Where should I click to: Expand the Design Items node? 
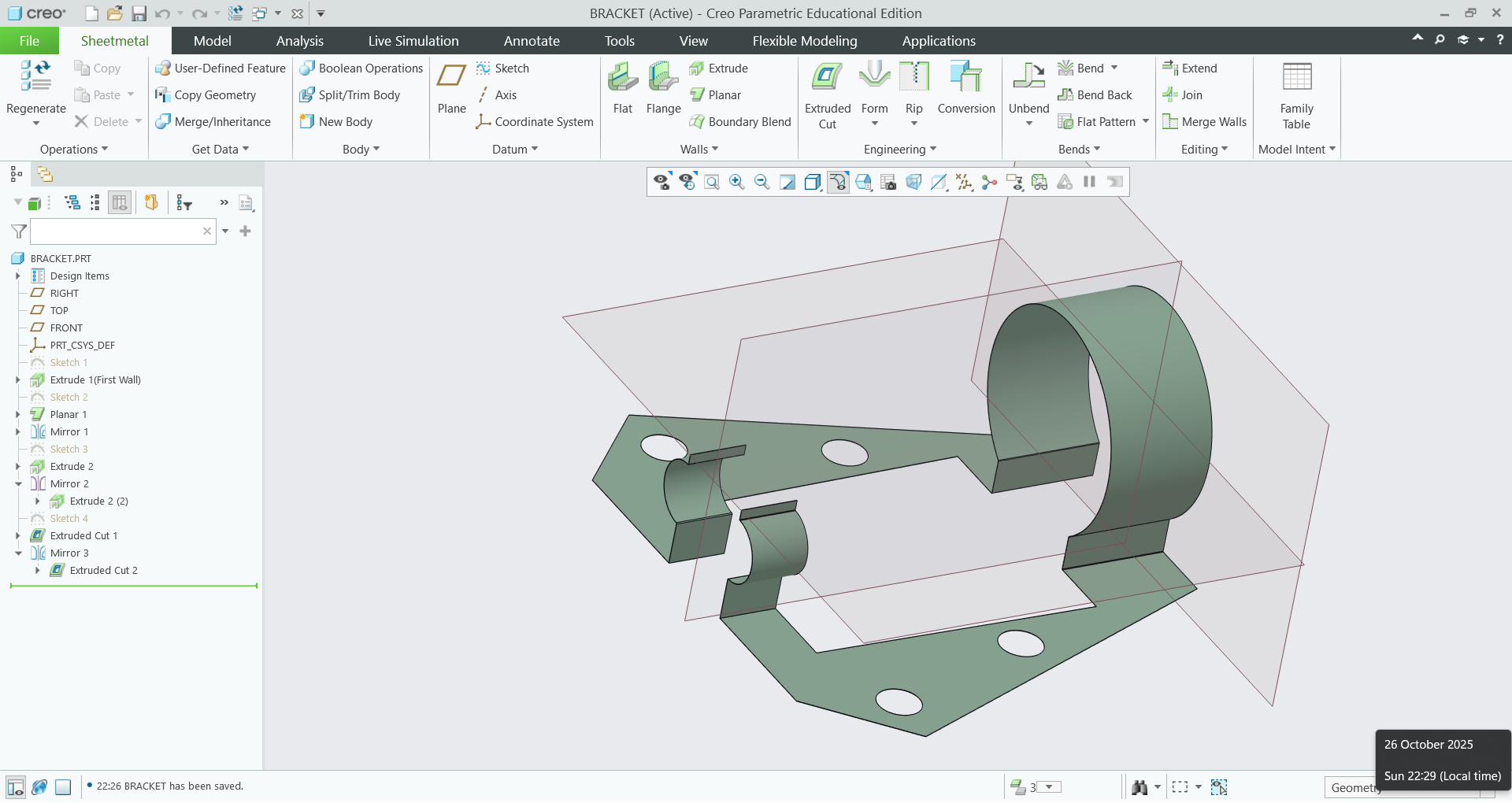[18, 276]
